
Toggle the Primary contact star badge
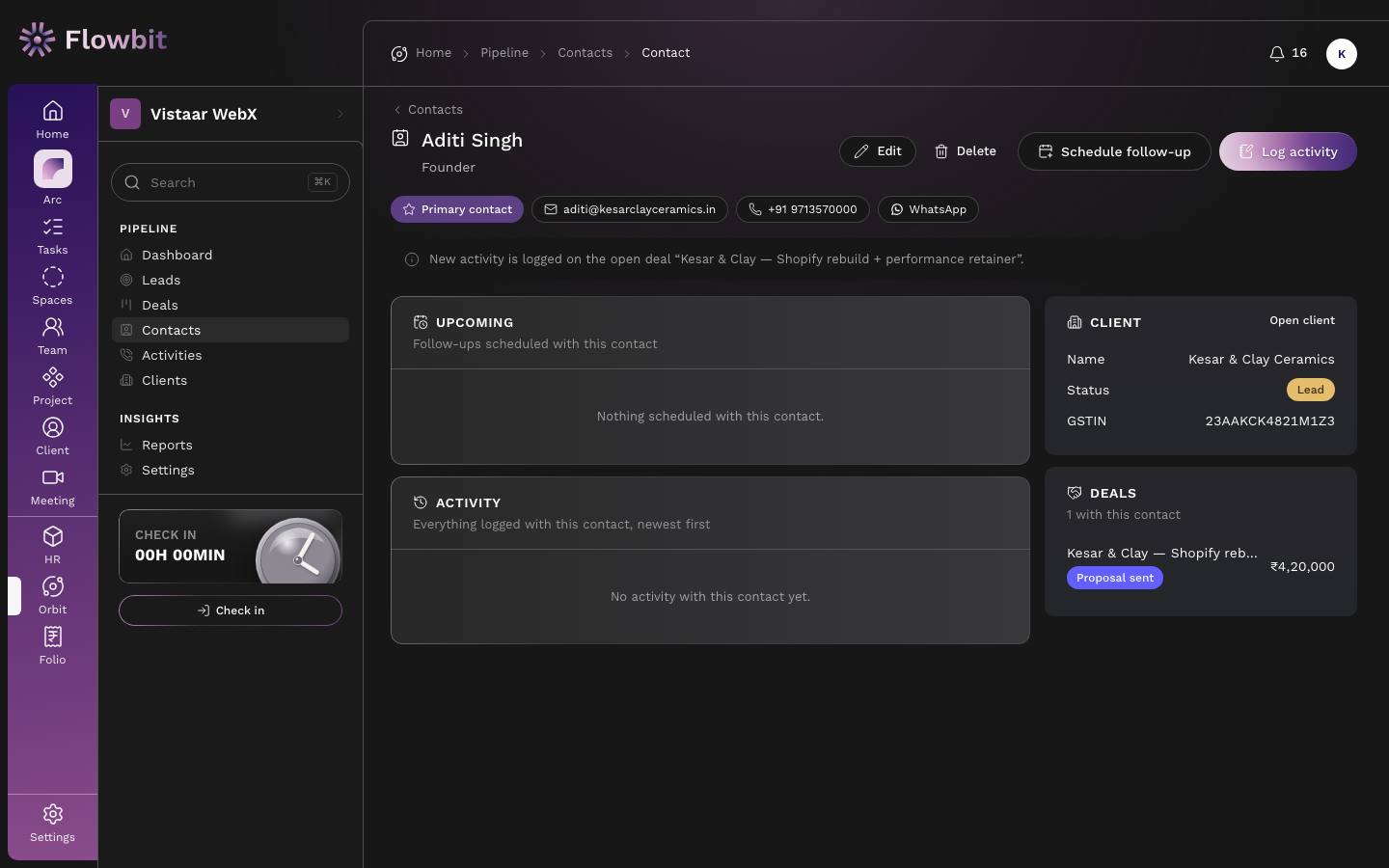[x=457, y=209]
